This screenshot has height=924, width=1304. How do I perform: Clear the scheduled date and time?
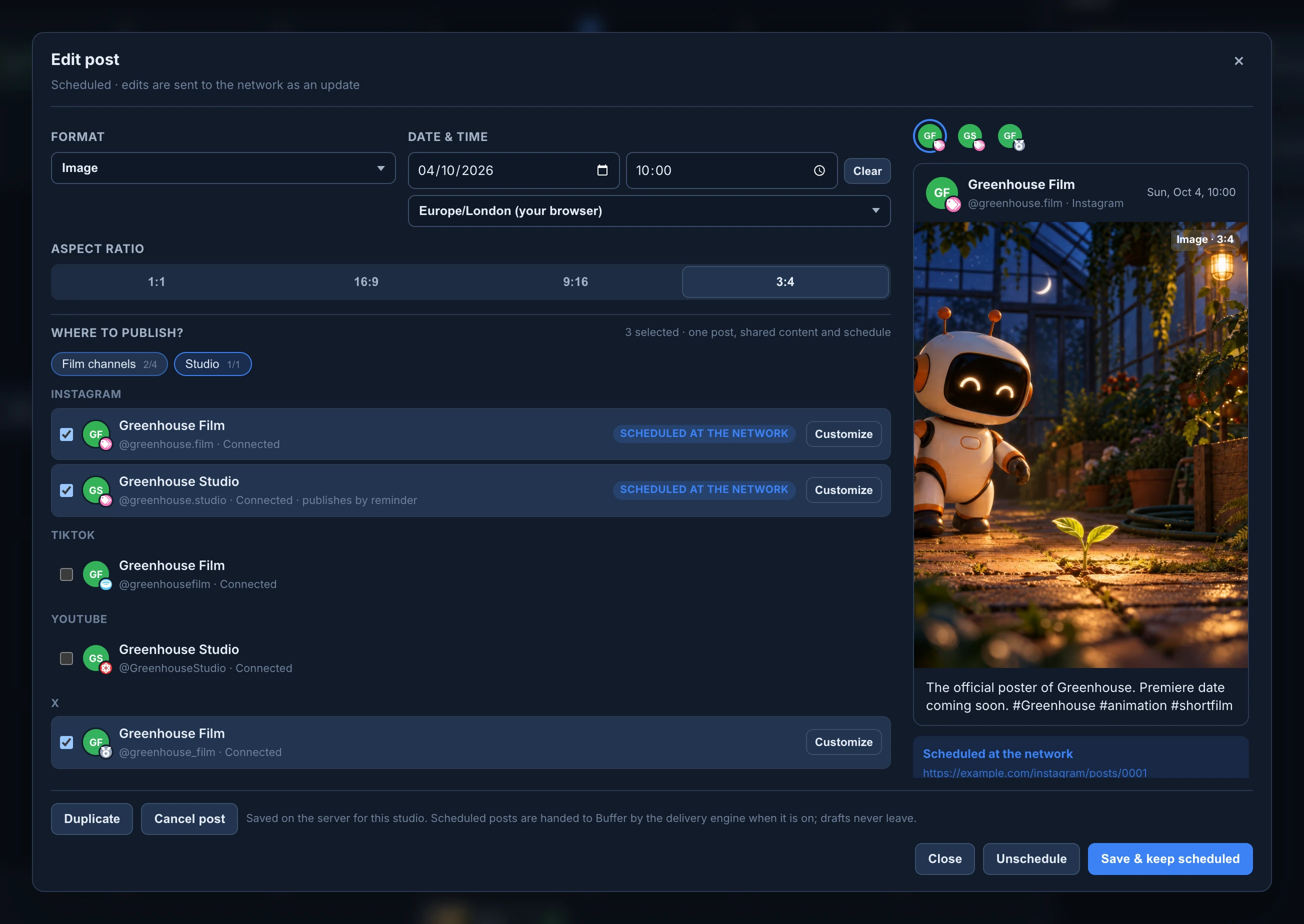867,170
